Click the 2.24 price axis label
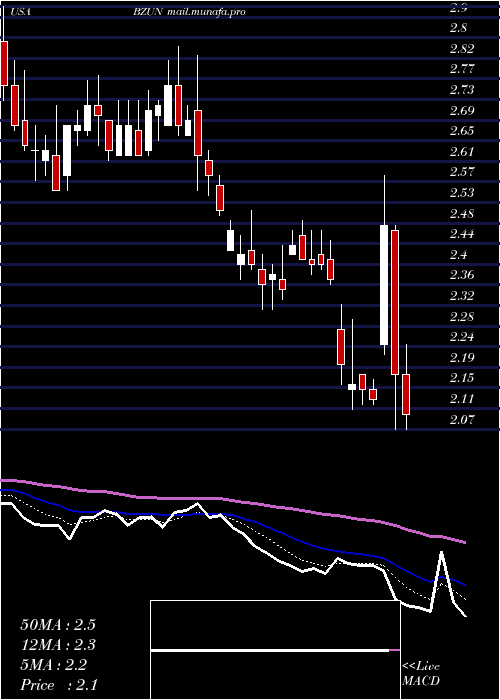 point(464,338)
